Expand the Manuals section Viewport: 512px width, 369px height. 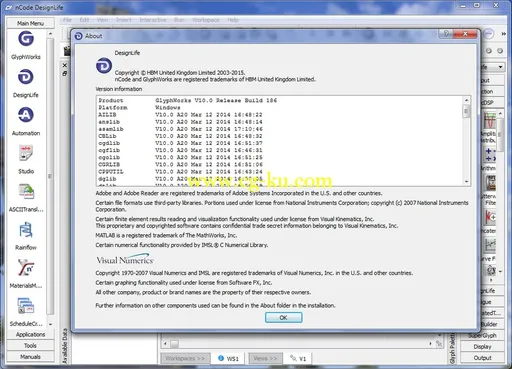[x=30, y=357]
